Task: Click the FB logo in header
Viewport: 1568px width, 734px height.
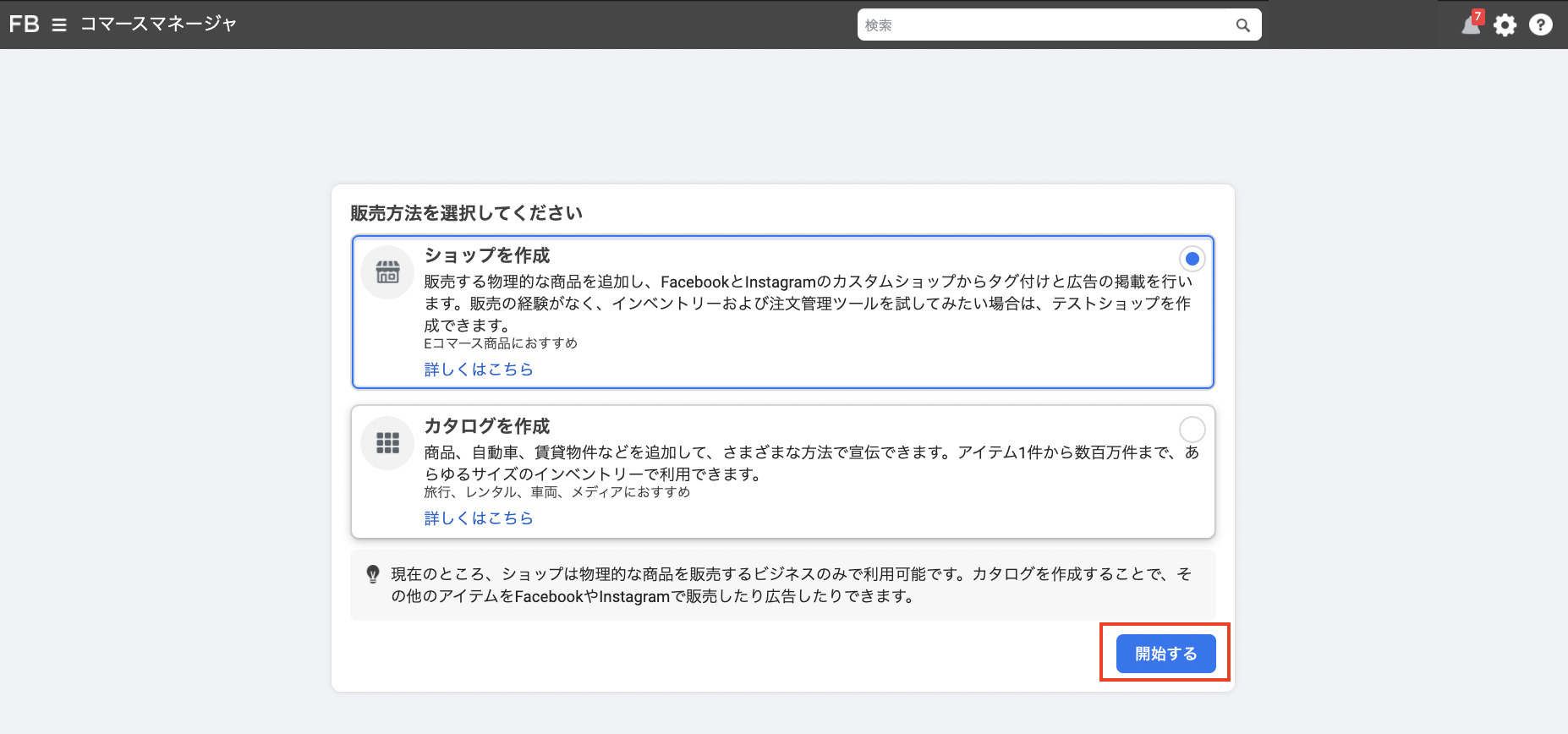Action: point(24,25)
